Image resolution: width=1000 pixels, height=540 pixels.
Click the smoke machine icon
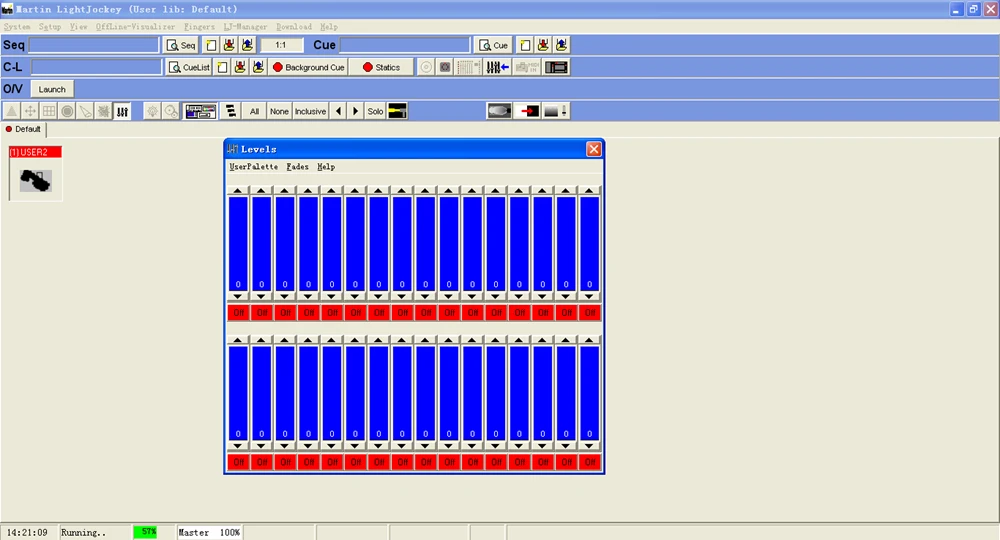click(499, 111)
